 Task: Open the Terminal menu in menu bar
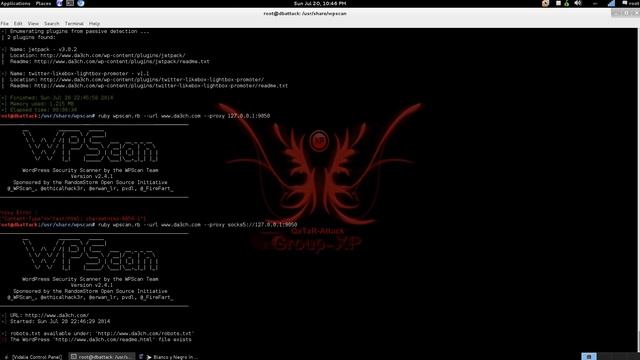pos(74,24)
